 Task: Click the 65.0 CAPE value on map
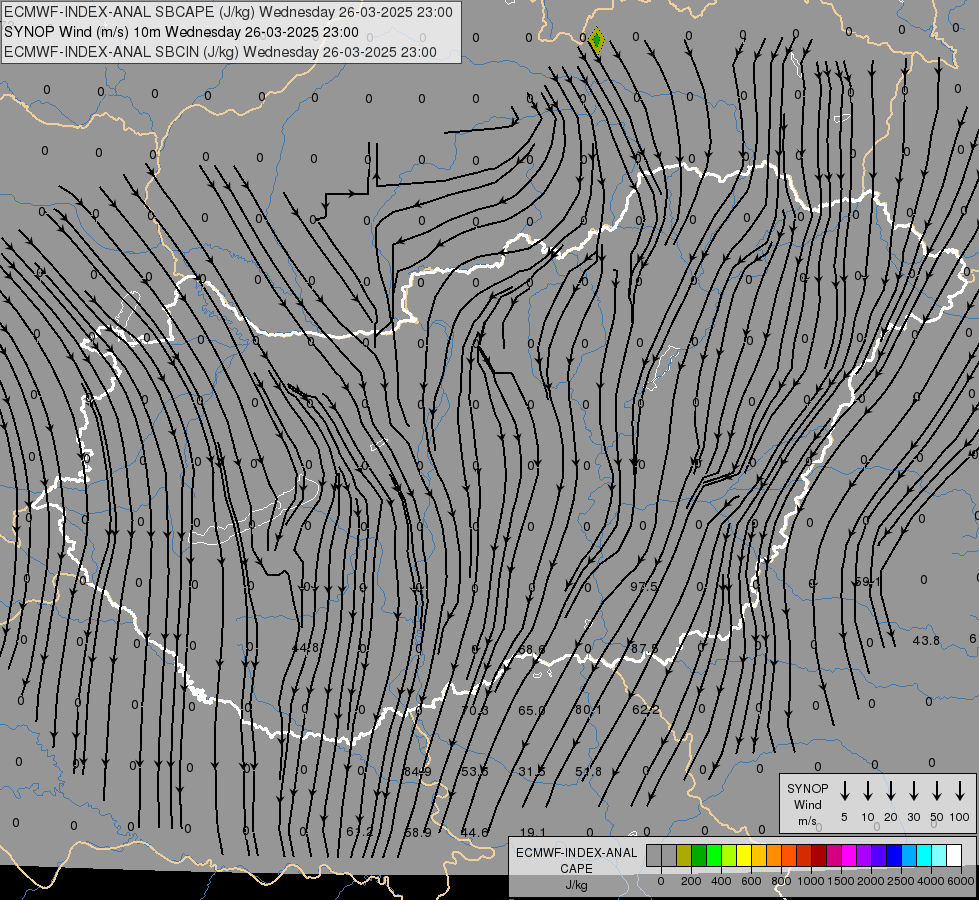point(531,710)
